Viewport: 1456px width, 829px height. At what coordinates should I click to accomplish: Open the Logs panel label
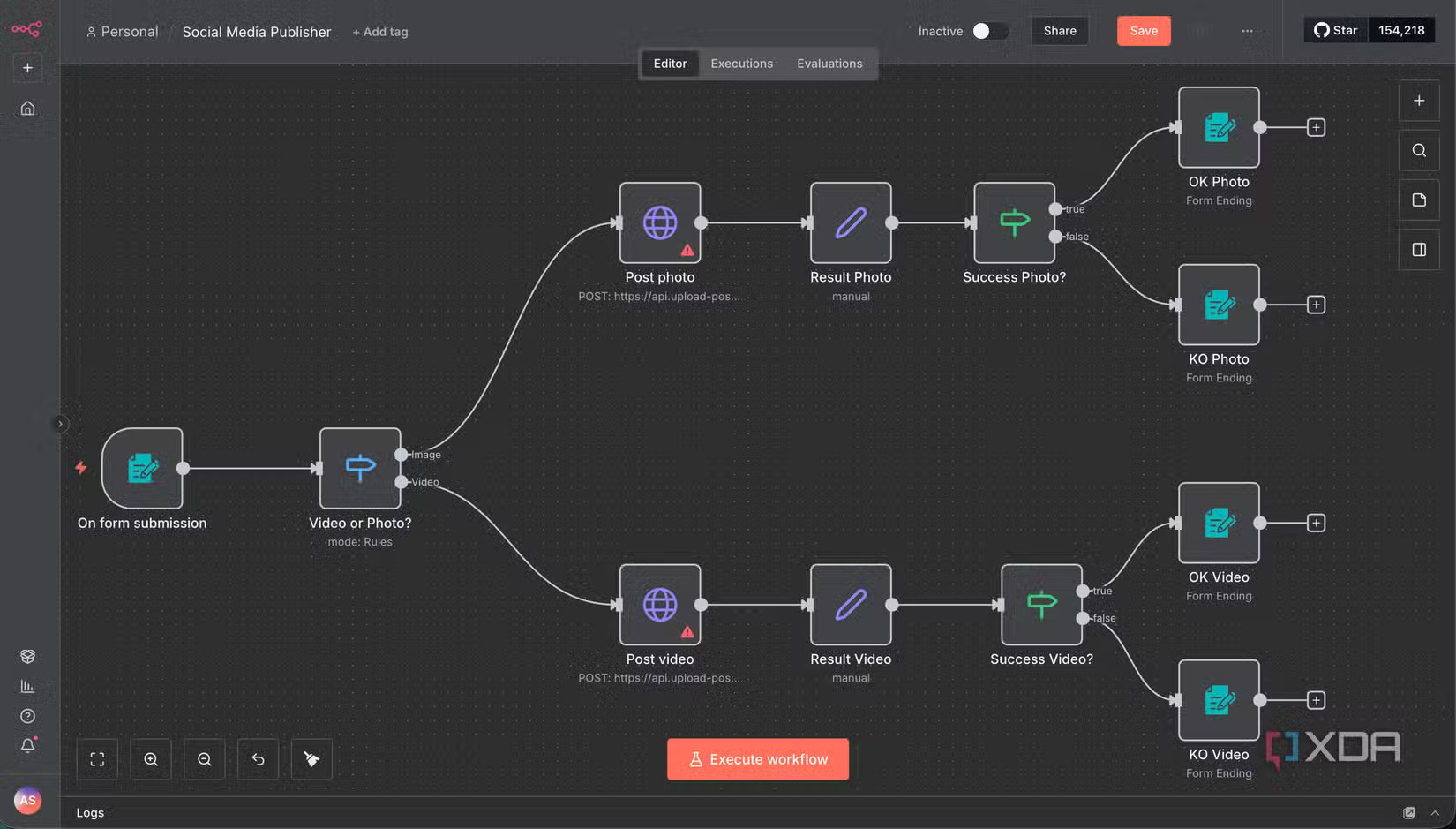pos(90,813)
